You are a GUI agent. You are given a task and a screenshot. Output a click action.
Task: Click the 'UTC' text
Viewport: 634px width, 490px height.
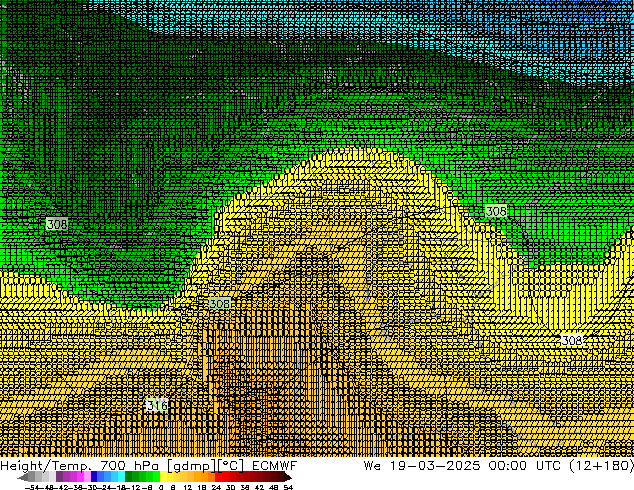548,466
